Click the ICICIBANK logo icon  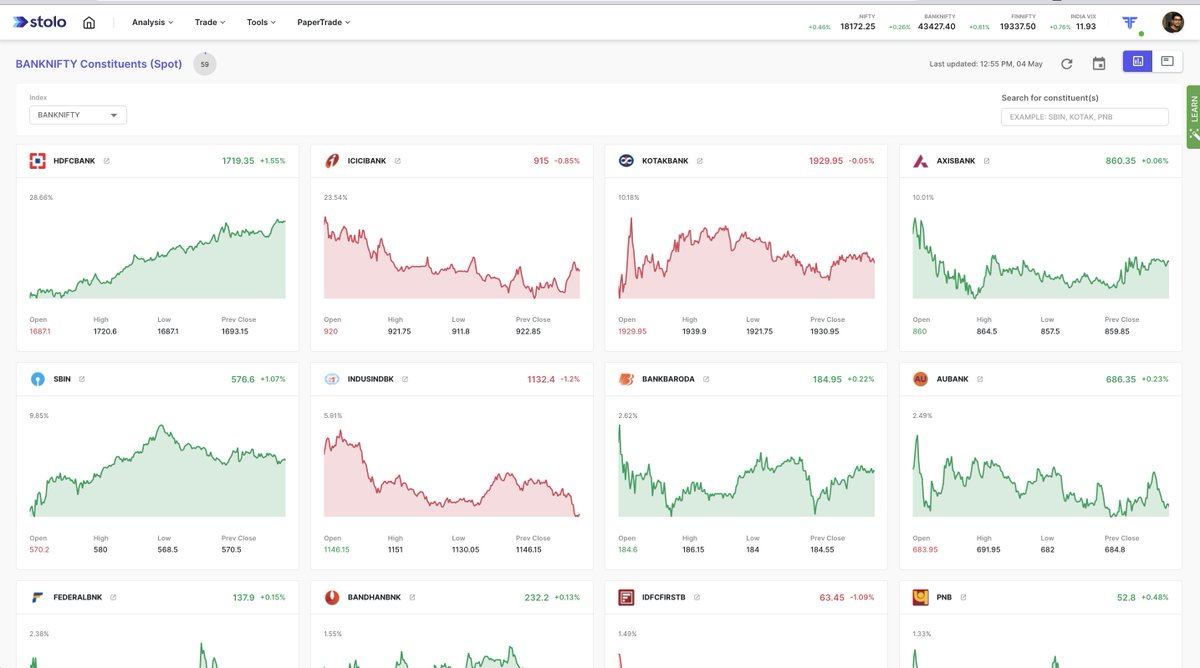332,161
